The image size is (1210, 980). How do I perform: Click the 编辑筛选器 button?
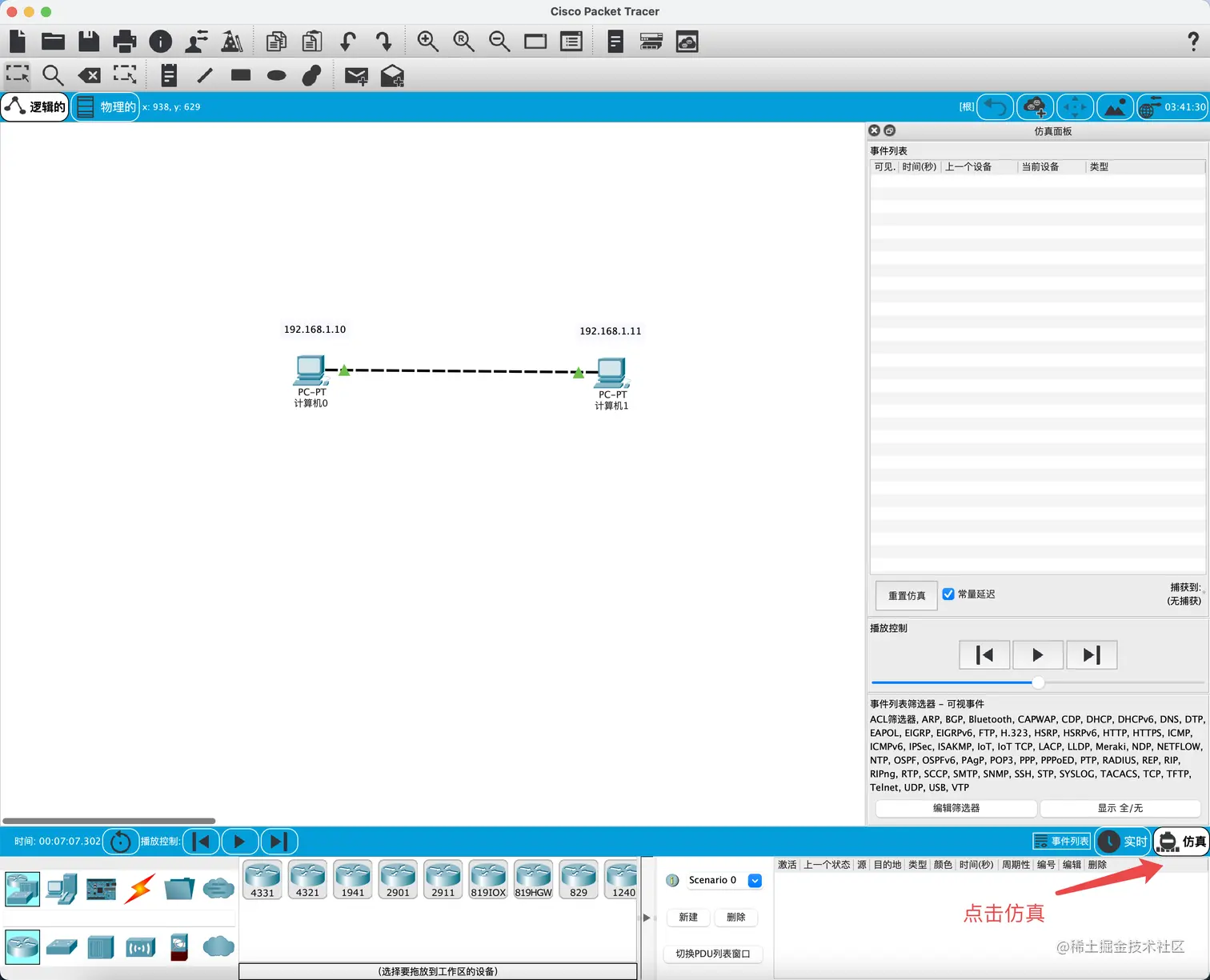pos(956,808)
